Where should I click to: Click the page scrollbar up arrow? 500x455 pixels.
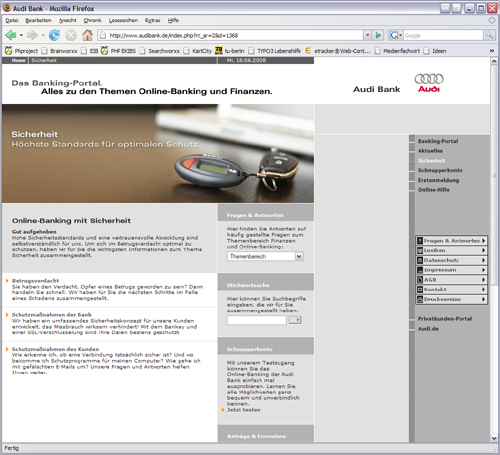[x=494, y=61]
